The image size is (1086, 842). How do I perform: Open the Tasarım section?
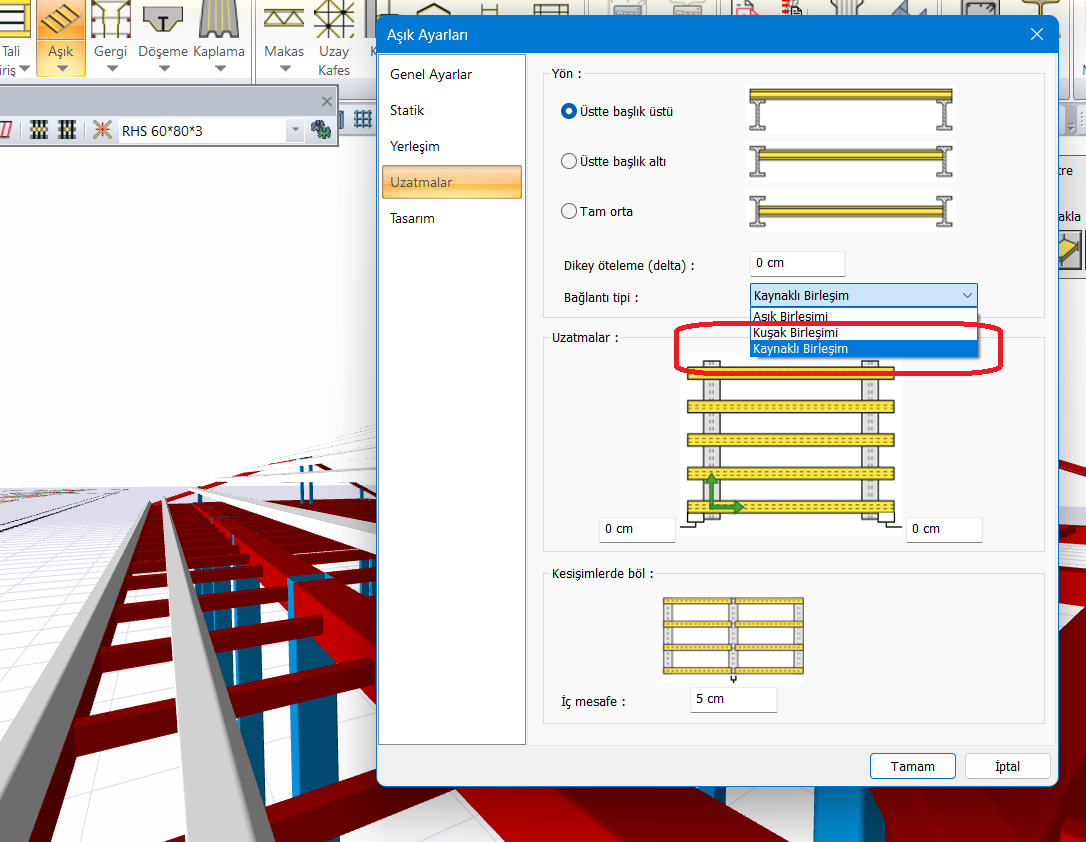(452, 218)
